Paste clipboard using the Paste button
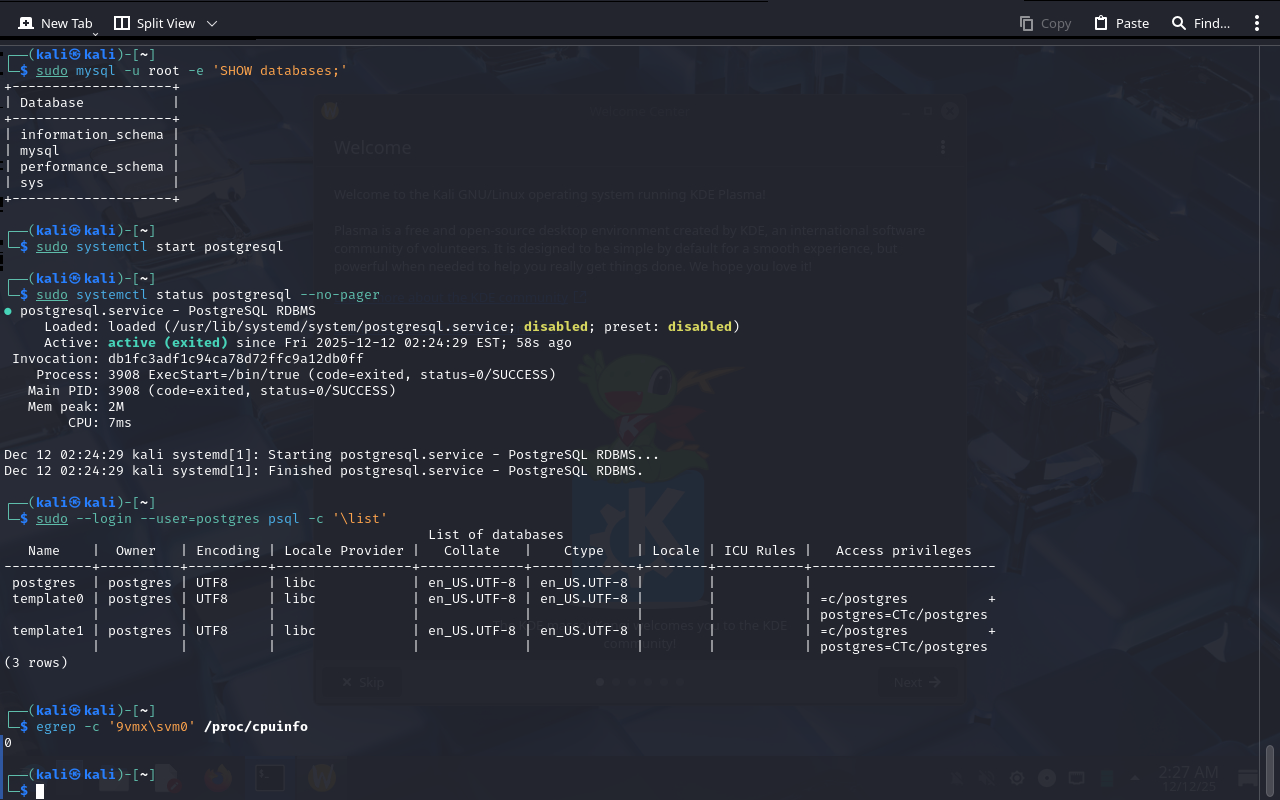 [1121, 23]
